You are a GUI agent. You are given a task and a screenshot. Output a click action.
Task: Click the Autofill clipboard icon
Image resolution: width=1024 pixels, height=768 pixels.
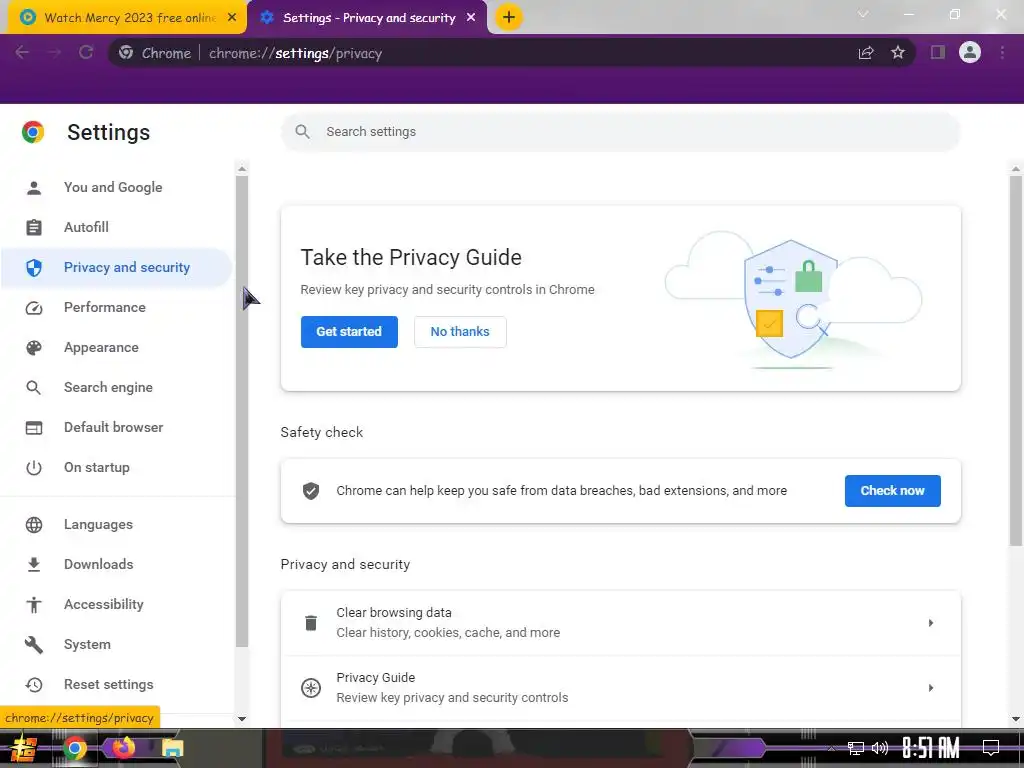click(x=34, y=227)
